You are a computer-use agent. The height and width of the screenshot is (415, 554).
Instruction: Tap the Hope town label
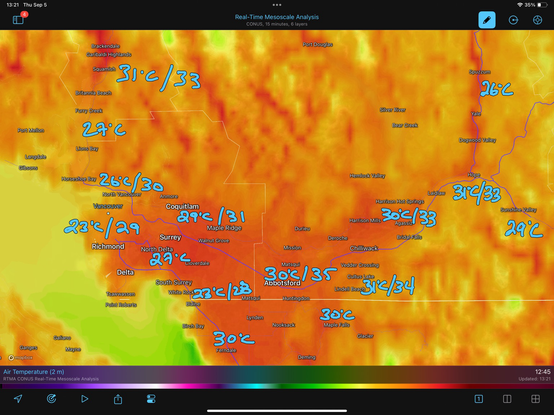[474, 175]
